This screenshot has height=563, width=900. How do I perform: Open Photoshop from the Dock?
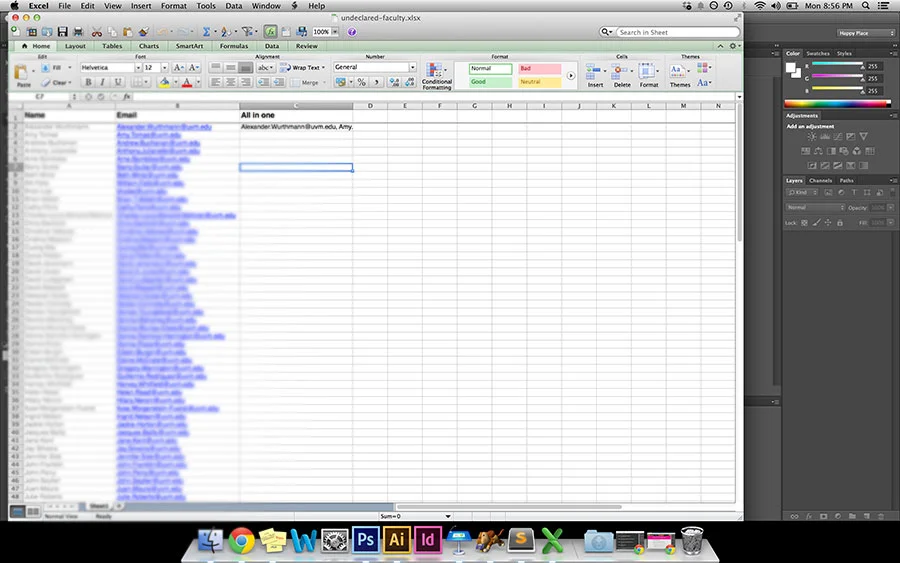pos(366,539)
